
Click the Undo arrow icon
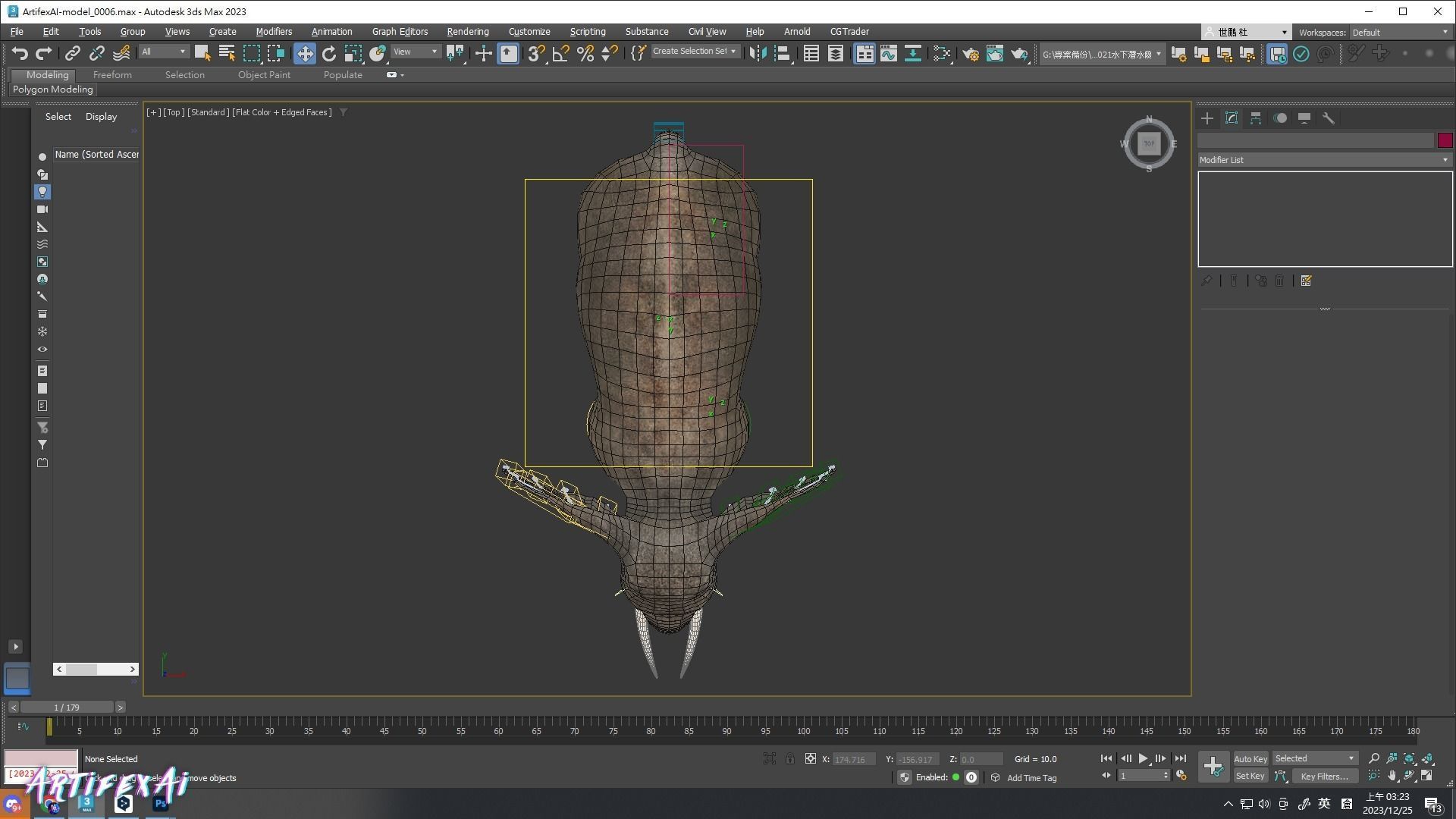tap(20, 53)
